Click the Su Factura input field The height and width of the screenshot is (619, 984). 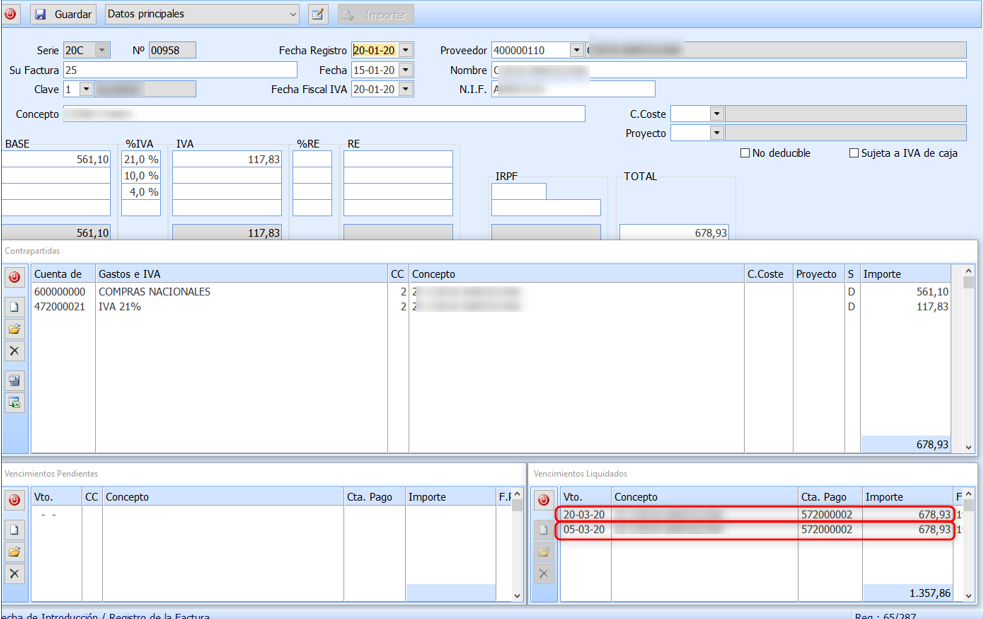pyautogui.click(x=180, y=70)
